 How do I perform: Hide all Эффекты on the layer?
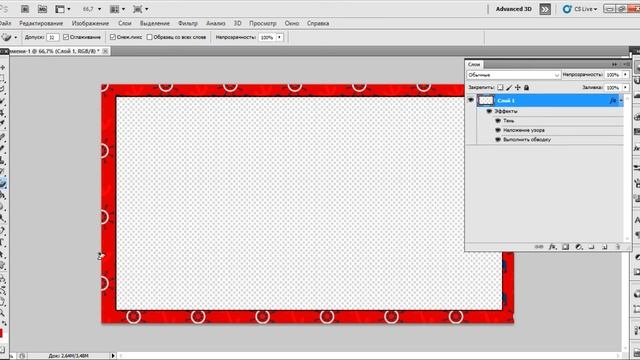(489, 111)
